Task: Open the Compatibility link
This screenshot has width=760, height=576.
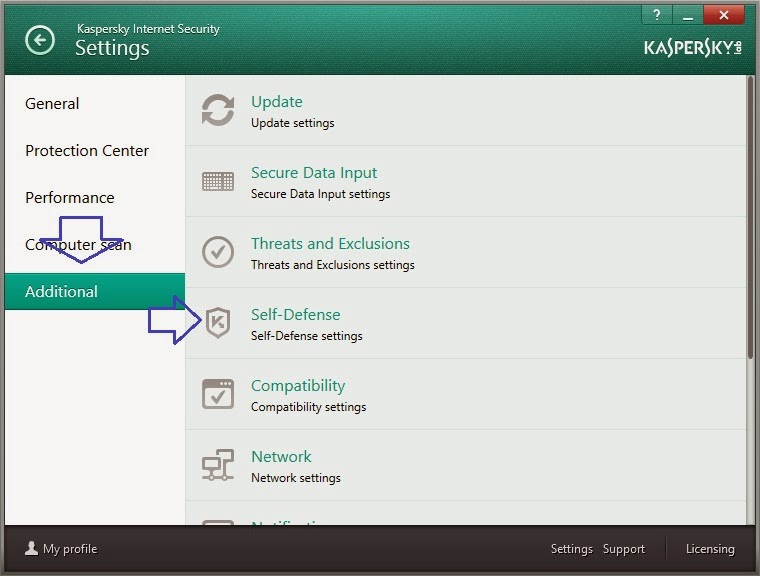Action: pyautogui.click(x=298, y=386)
